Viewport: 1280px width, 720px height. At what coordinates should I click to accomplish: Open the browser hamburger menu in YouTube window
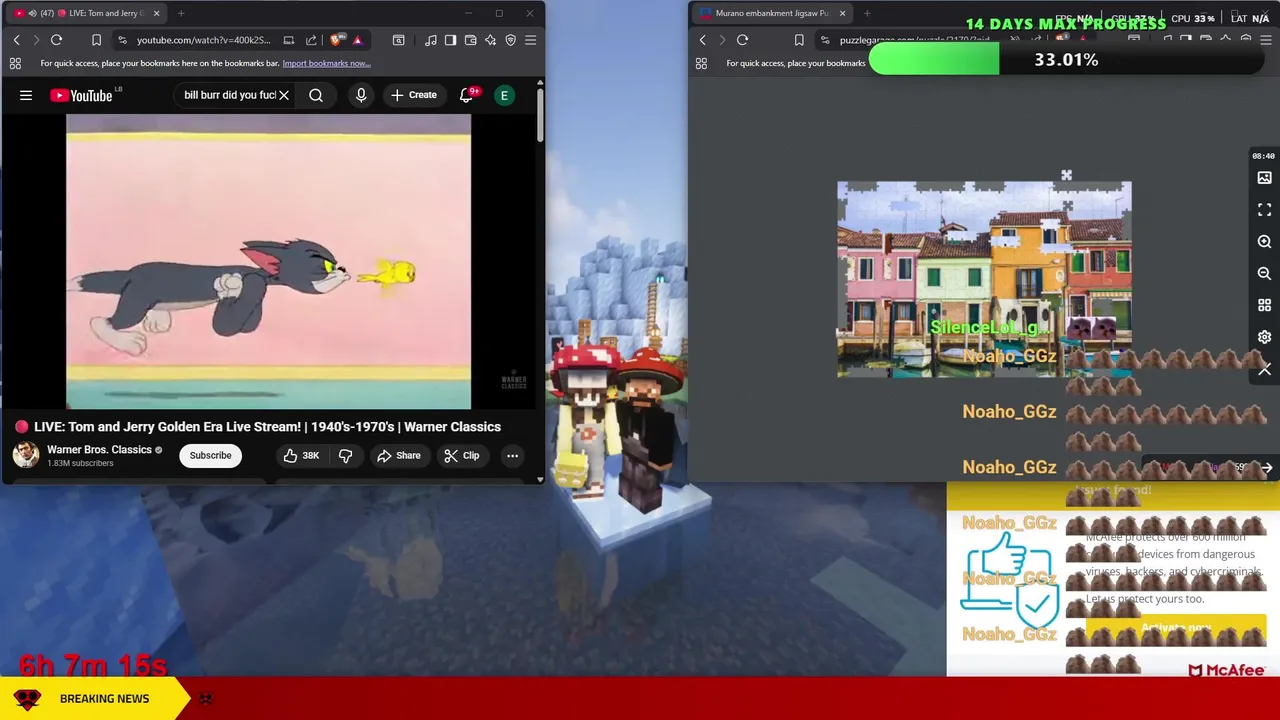530,40
